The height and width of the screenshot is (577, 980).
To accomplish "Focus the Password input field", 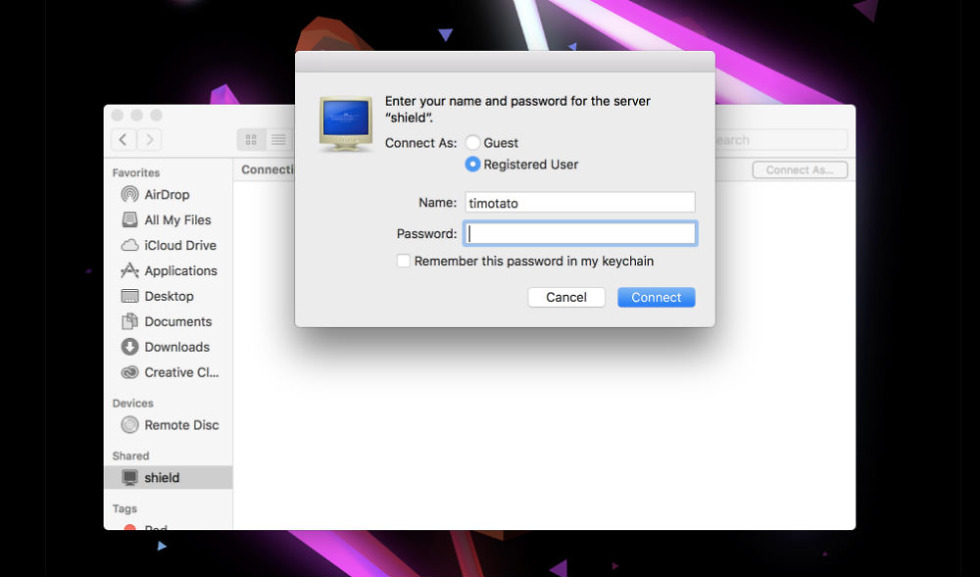I will pos(580,233).
